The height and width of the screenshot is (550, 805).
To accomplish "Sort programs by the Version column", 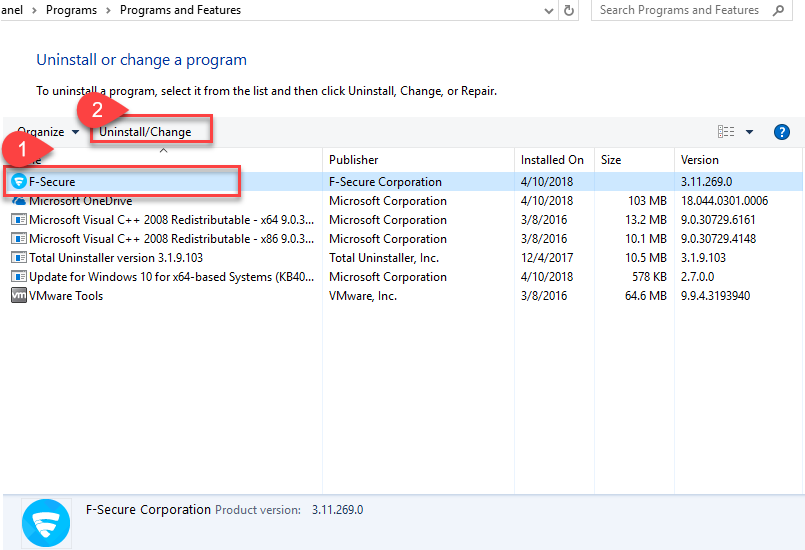I will coord(699,160).
